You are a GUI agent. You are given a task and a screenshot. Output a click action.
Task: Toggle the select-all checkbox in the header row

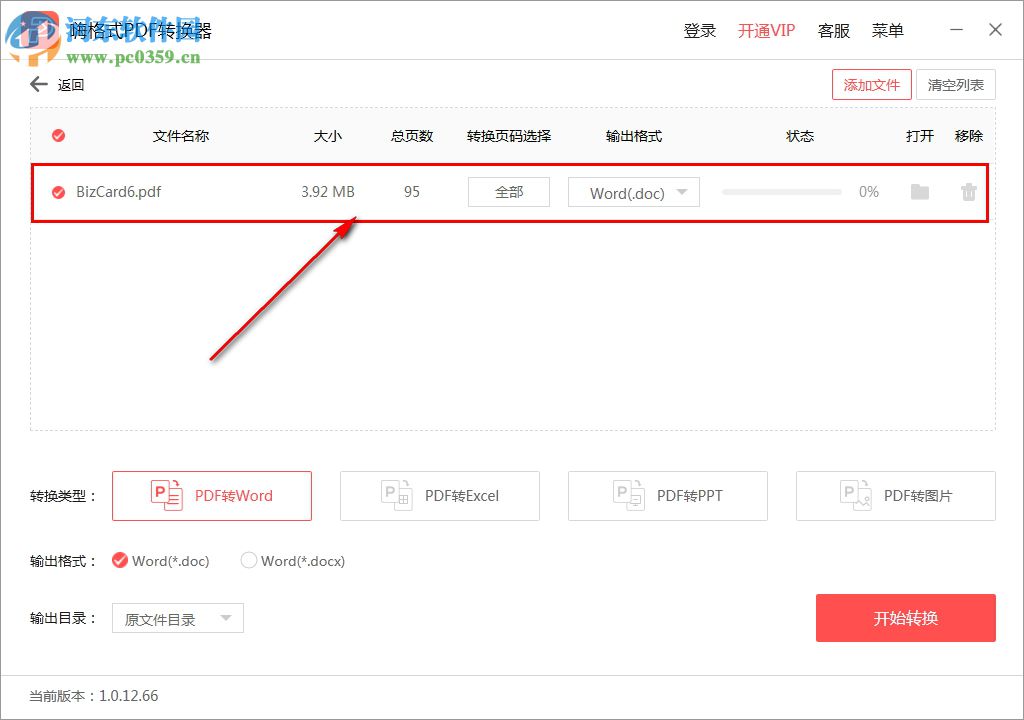click(x=58, y=135)
